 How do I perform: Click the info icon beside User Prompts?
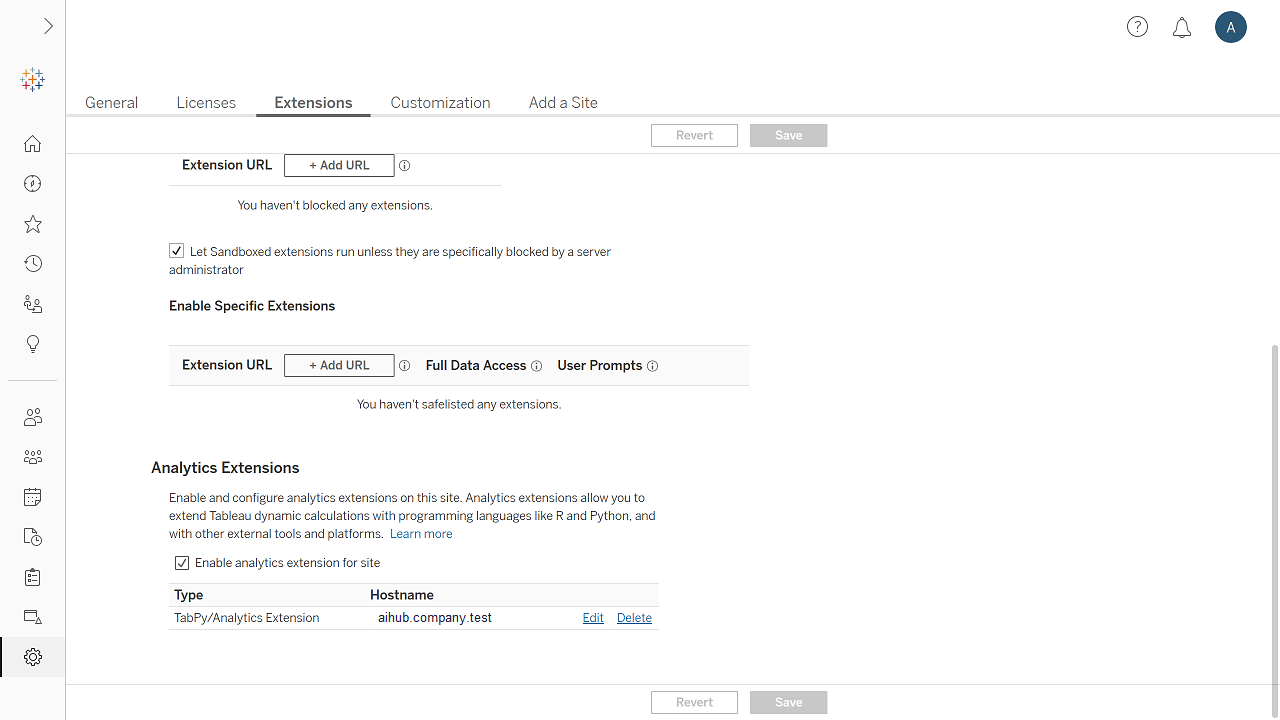(x=653, y=366)
